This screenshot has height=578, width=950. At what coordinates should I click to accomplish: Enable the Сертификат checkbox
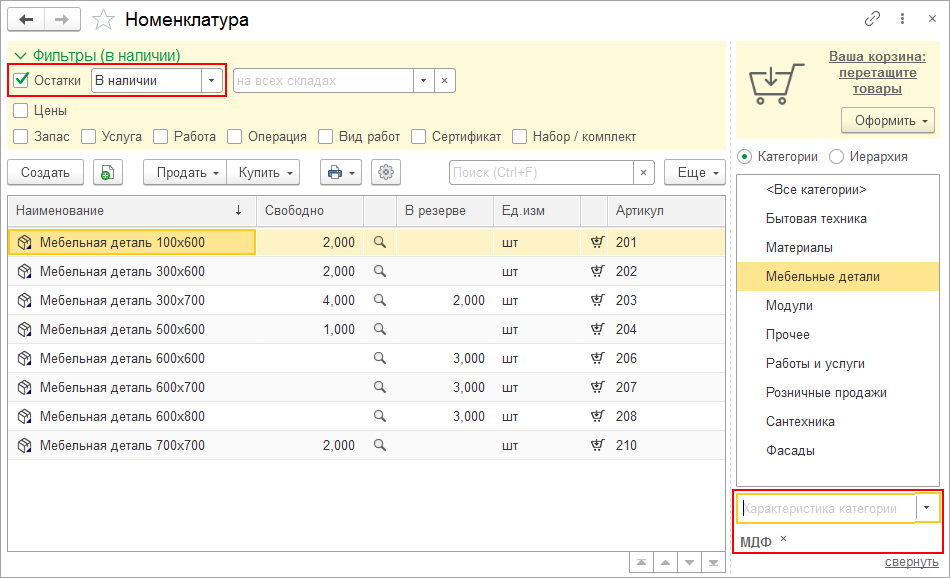(x=418, y=136)
